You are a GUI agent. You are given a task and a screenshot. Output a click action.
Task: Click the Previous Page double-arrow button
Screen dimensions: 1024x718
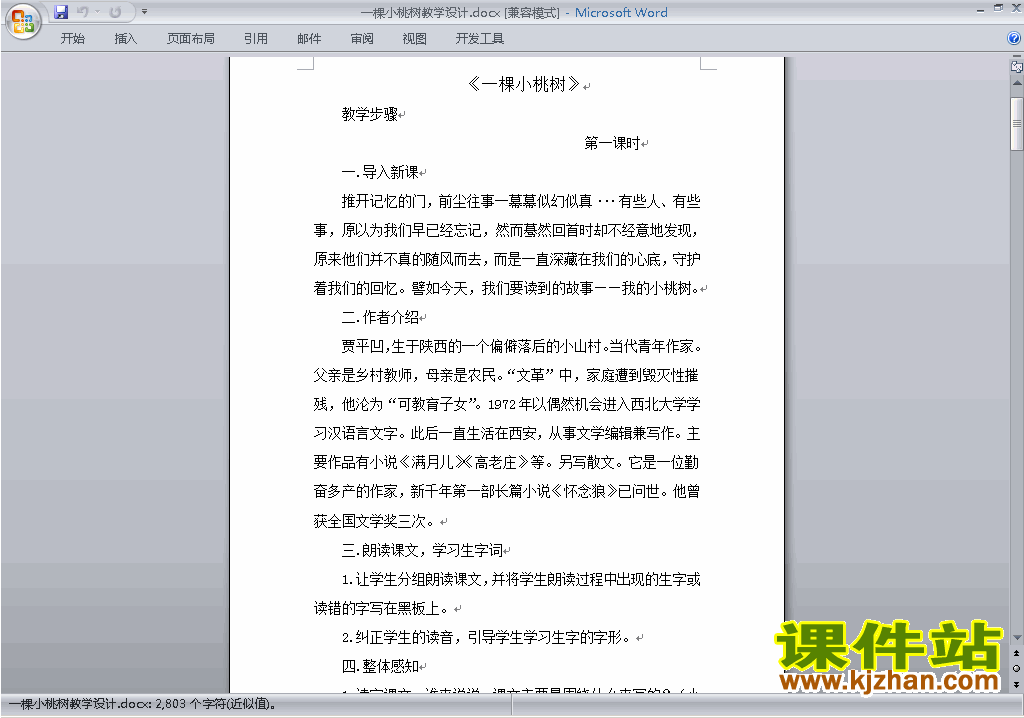coord(1016,653)
